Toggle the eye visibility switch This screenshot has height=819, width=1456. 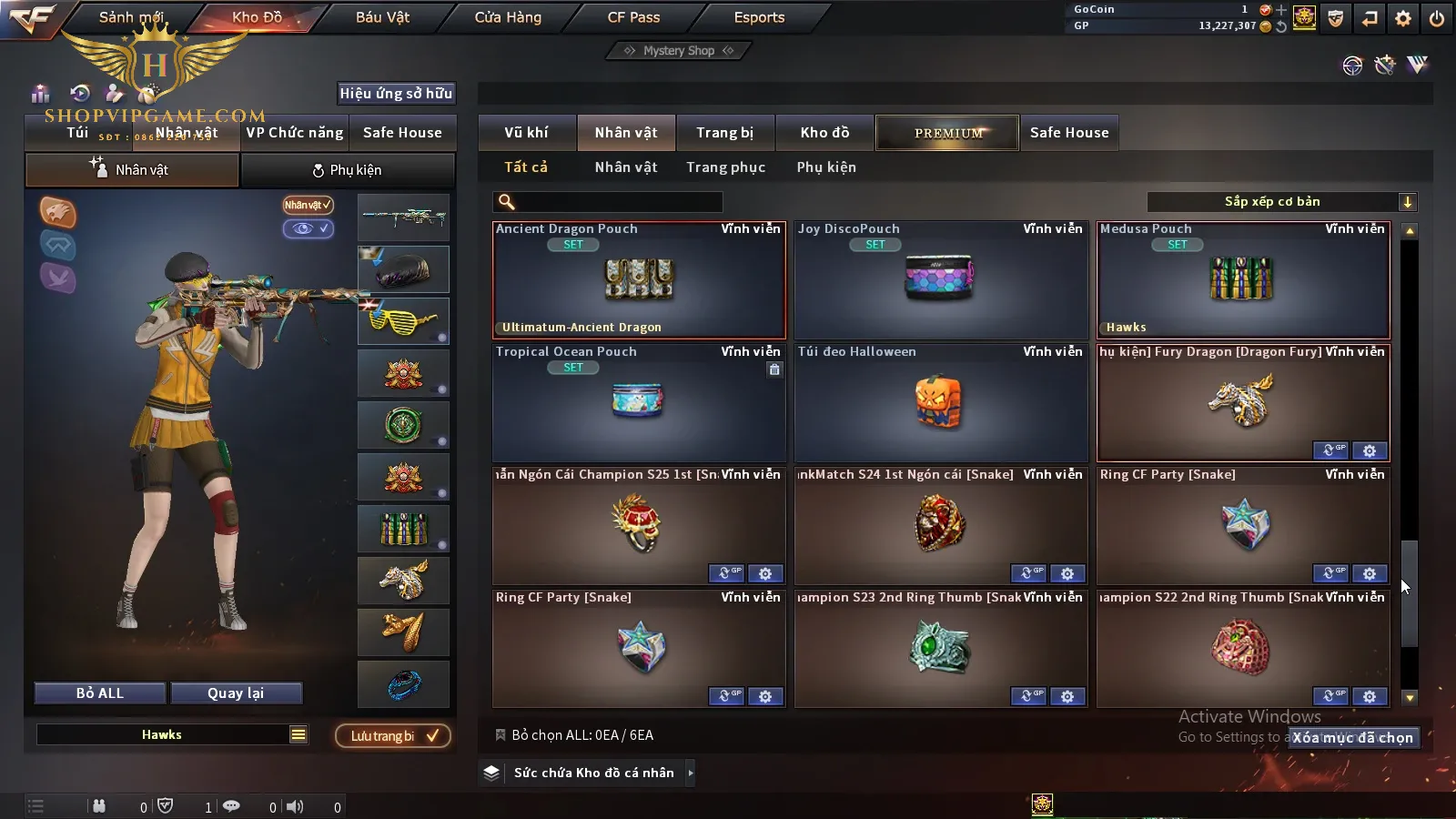308,228
